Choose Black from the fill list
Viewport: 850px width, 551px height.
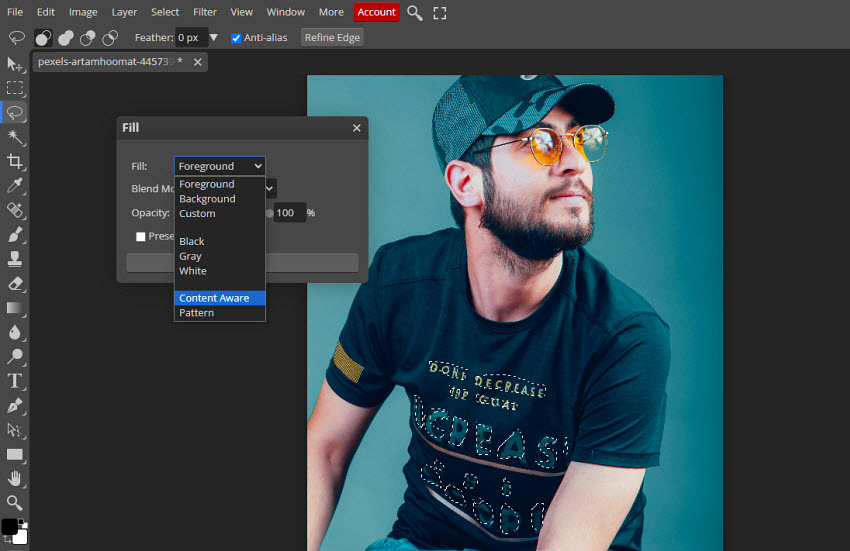click(x=220, y=241)
